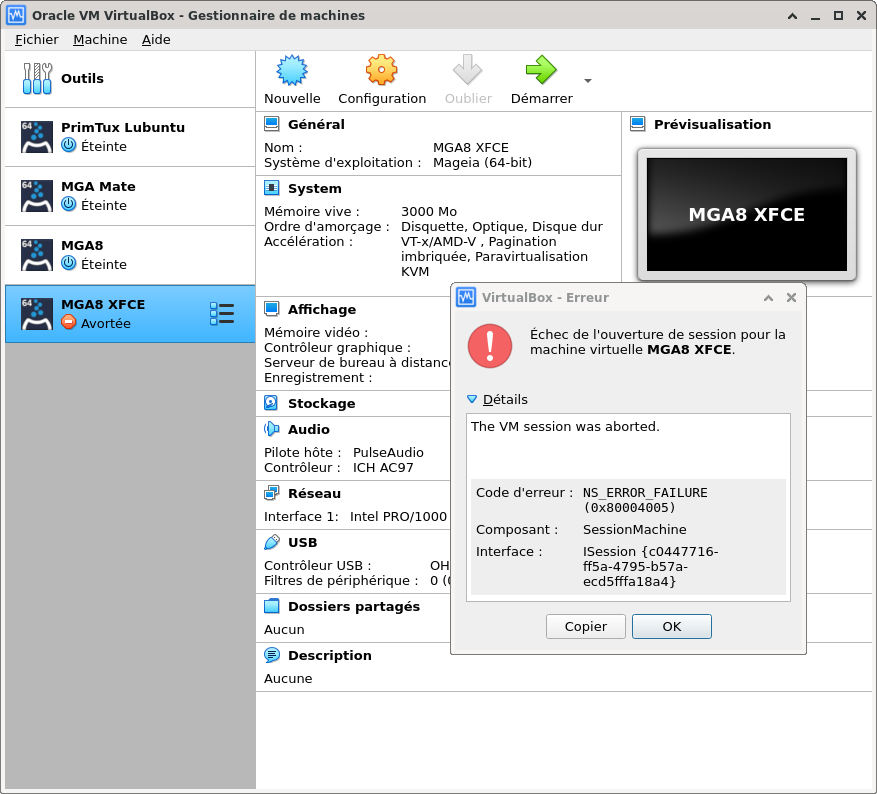Click the 3000 Mo memory value
This screenshot has width=877, height=794.
coord(428,211)
